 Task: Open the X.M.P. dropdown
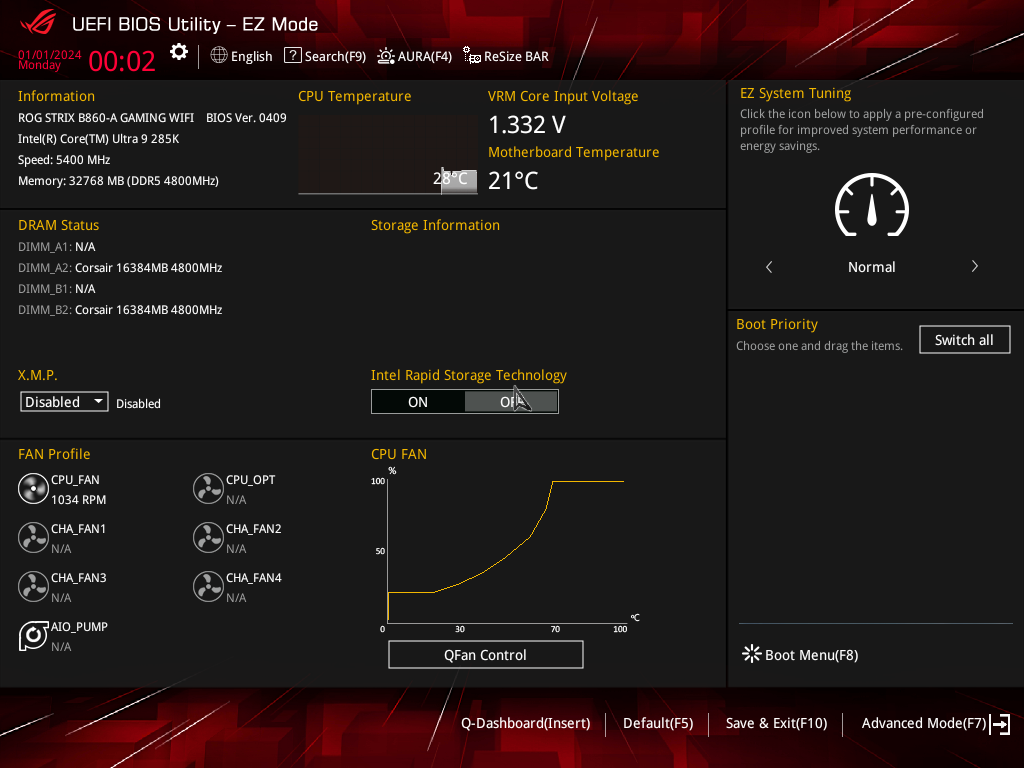[65, 402]
